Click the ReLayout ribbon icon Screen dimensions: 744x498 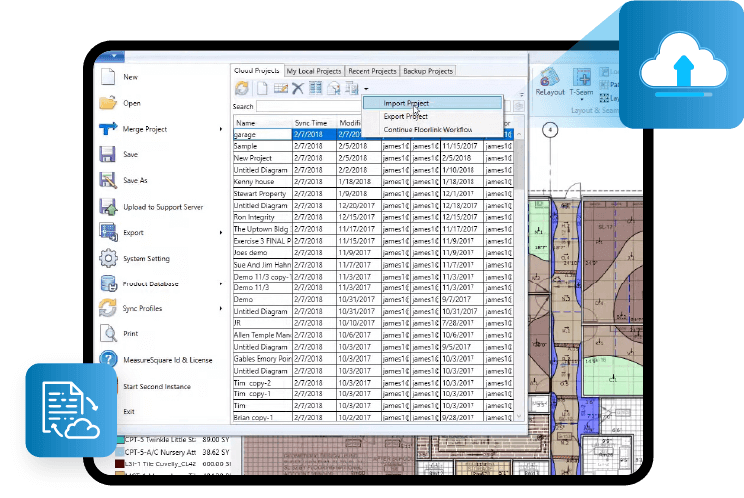(549, 79)
